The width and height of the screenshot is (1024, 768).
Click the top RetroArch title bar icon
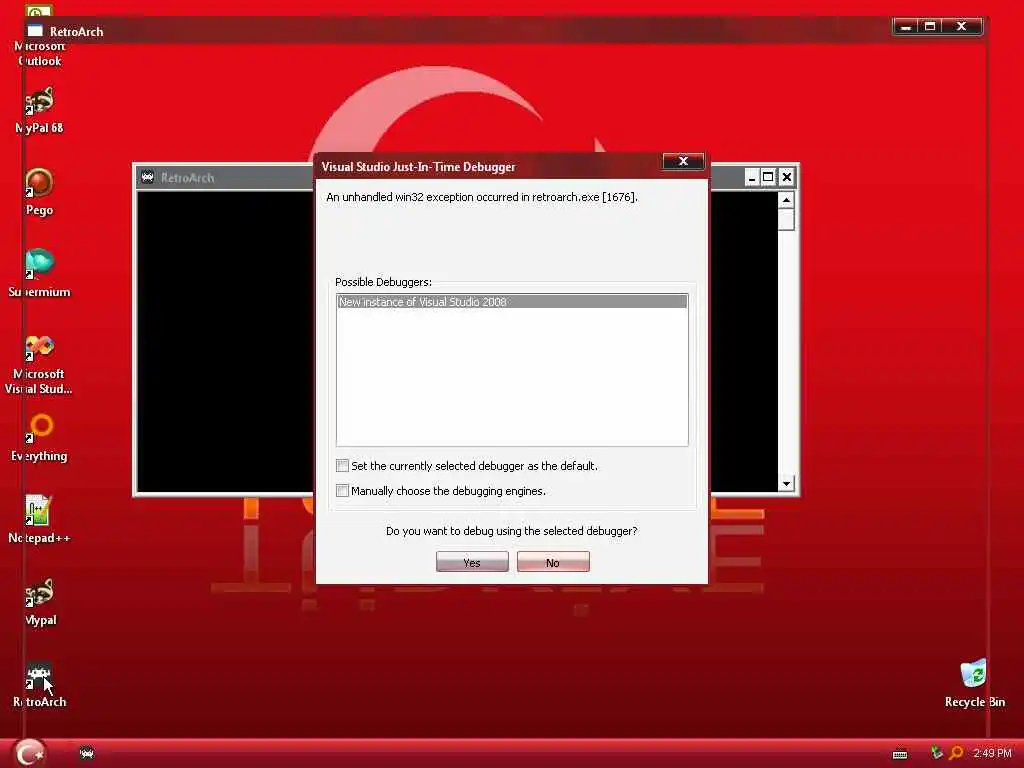tap(35, 31)
